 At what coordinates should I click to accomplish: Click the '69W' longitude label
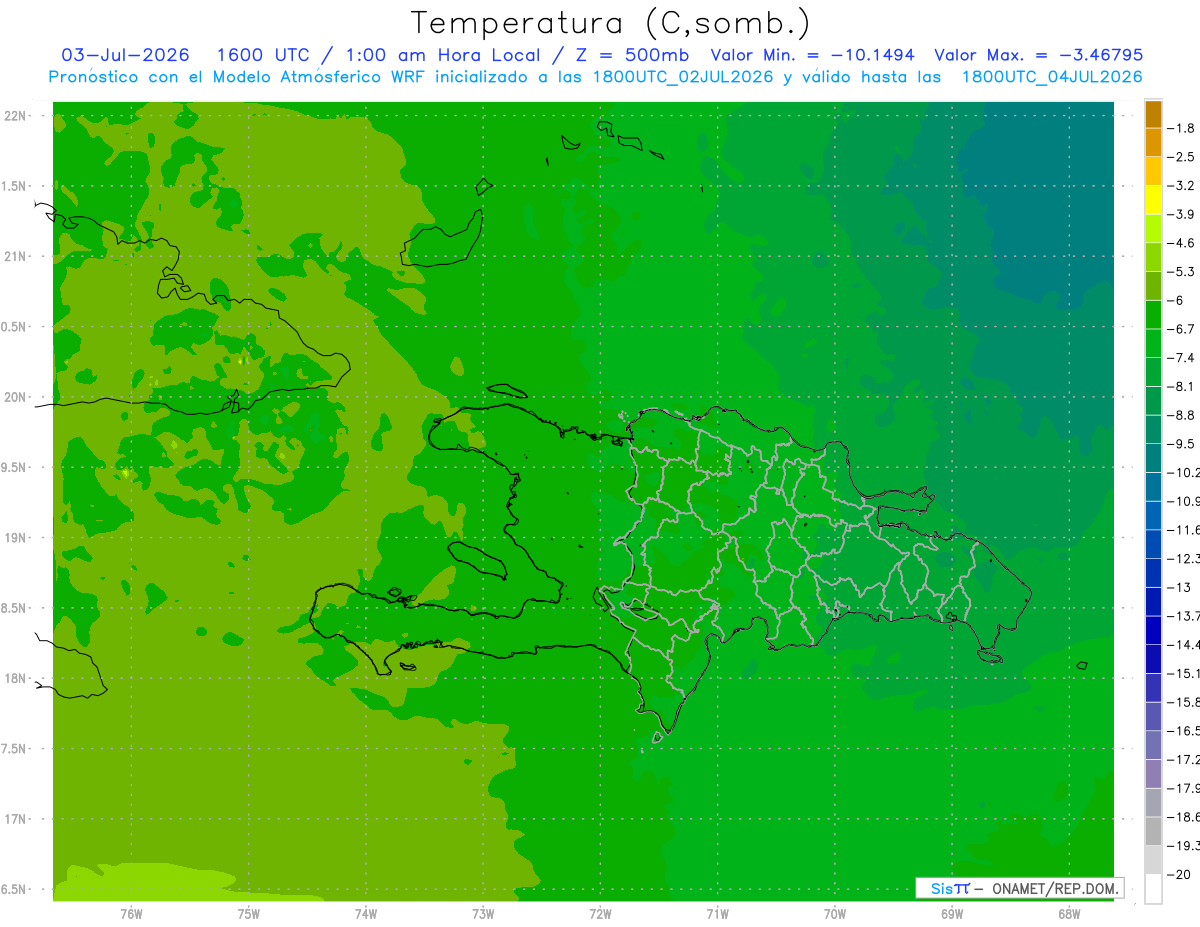tap(952, 913)
